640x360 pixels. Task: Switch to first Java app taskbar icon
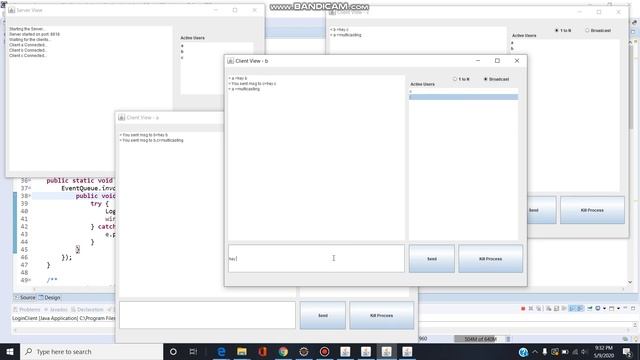[345, 351]
